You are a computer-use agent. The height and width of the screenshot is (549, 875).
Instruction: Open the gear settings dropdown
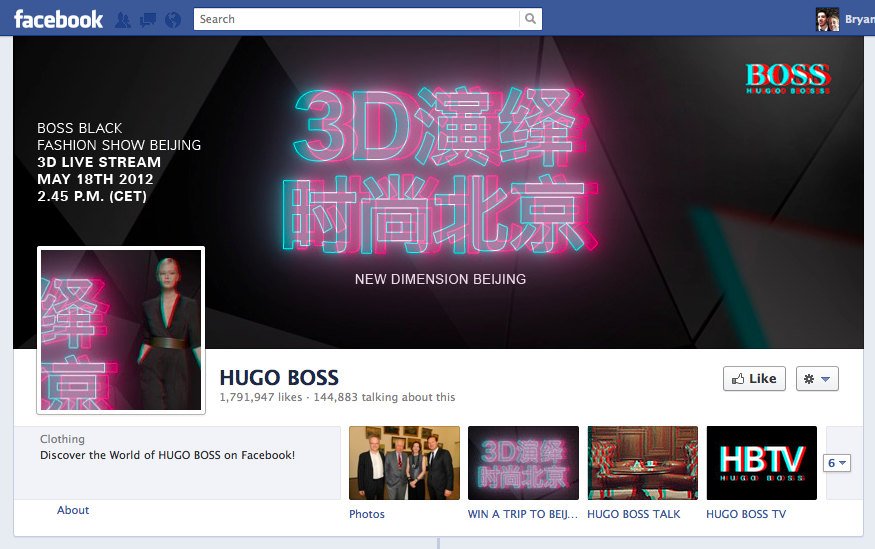(817, 379)
